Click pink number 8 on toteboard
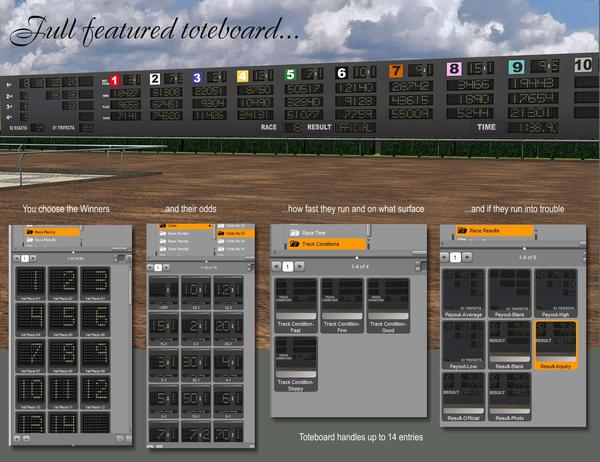Viewport: 600px width, 462px height. click(x=454, y=69)
